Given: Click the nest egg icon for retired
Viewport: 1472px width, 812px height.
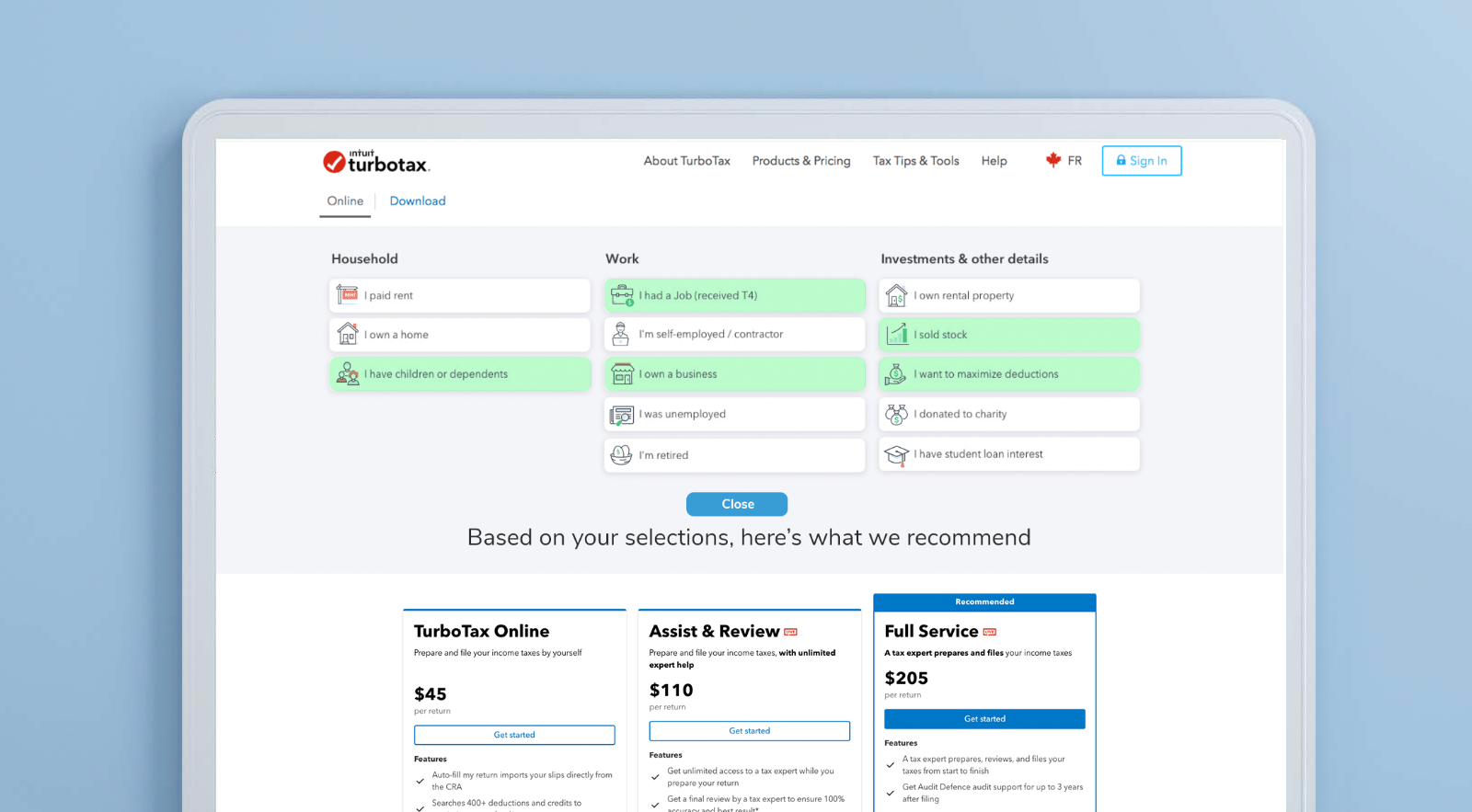Looking at the screenshot, I should coord(621,454).
